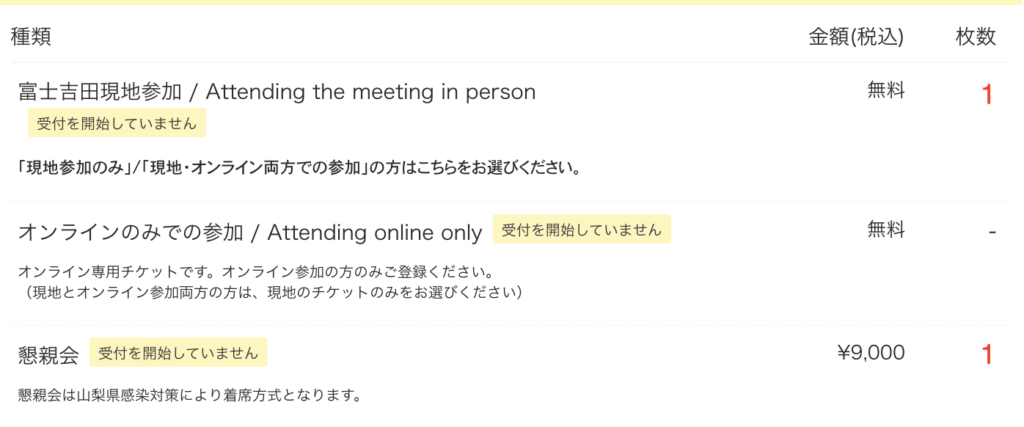Click the 懇親会は山梨県感染対策 seating note
1024x427 pixels.
coord(189,395)
